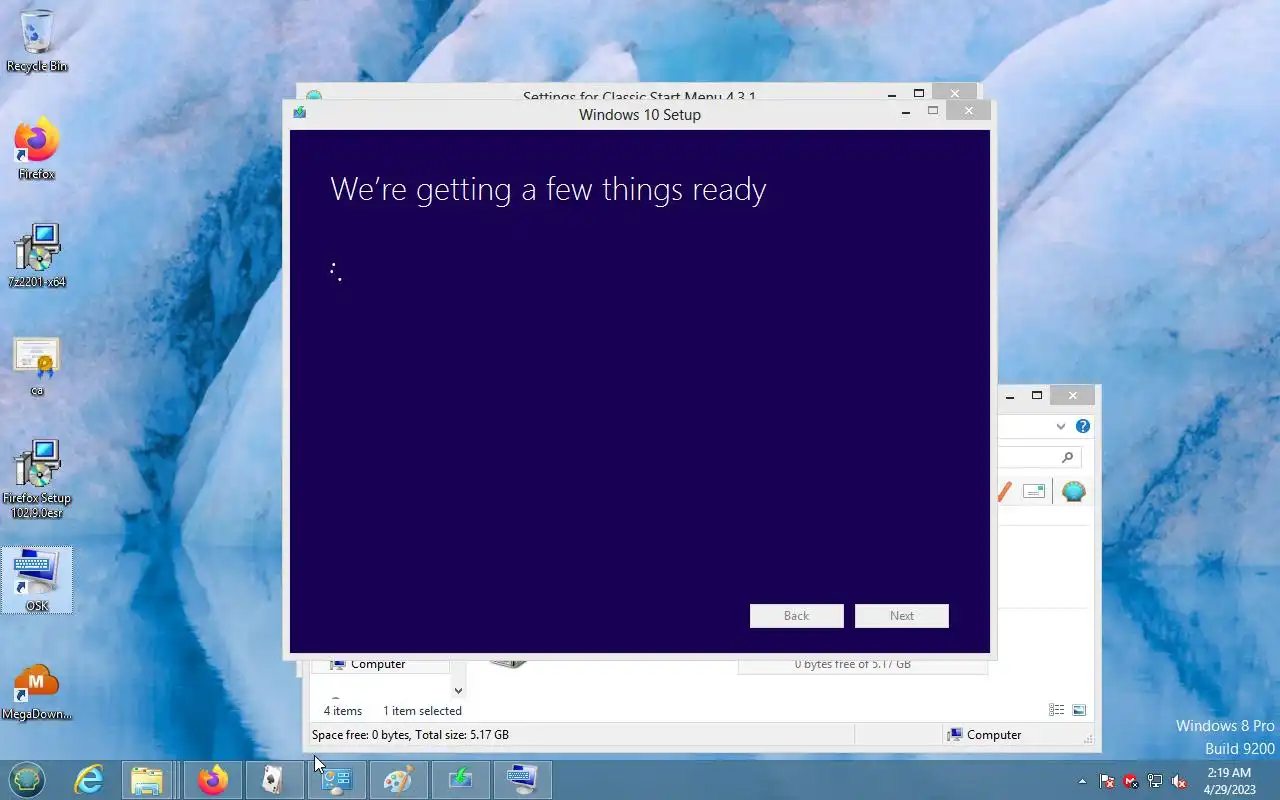This screenshot has width=1280, height=800.
Task: Select the ca certificate file icon
Action: pyautogui.click(x=37, y=366)
